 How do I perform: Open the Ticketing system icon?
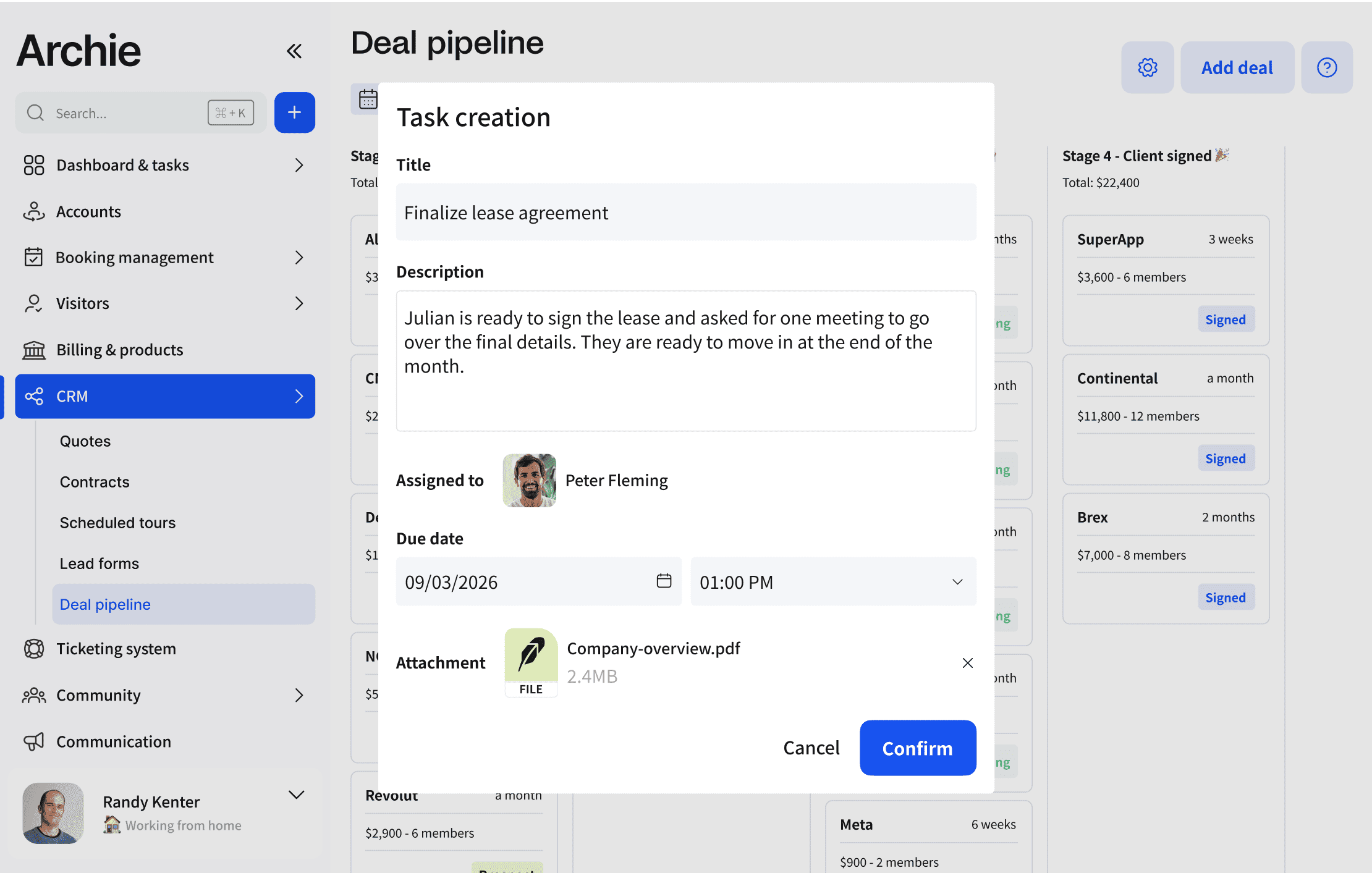[x=35, y=649]
